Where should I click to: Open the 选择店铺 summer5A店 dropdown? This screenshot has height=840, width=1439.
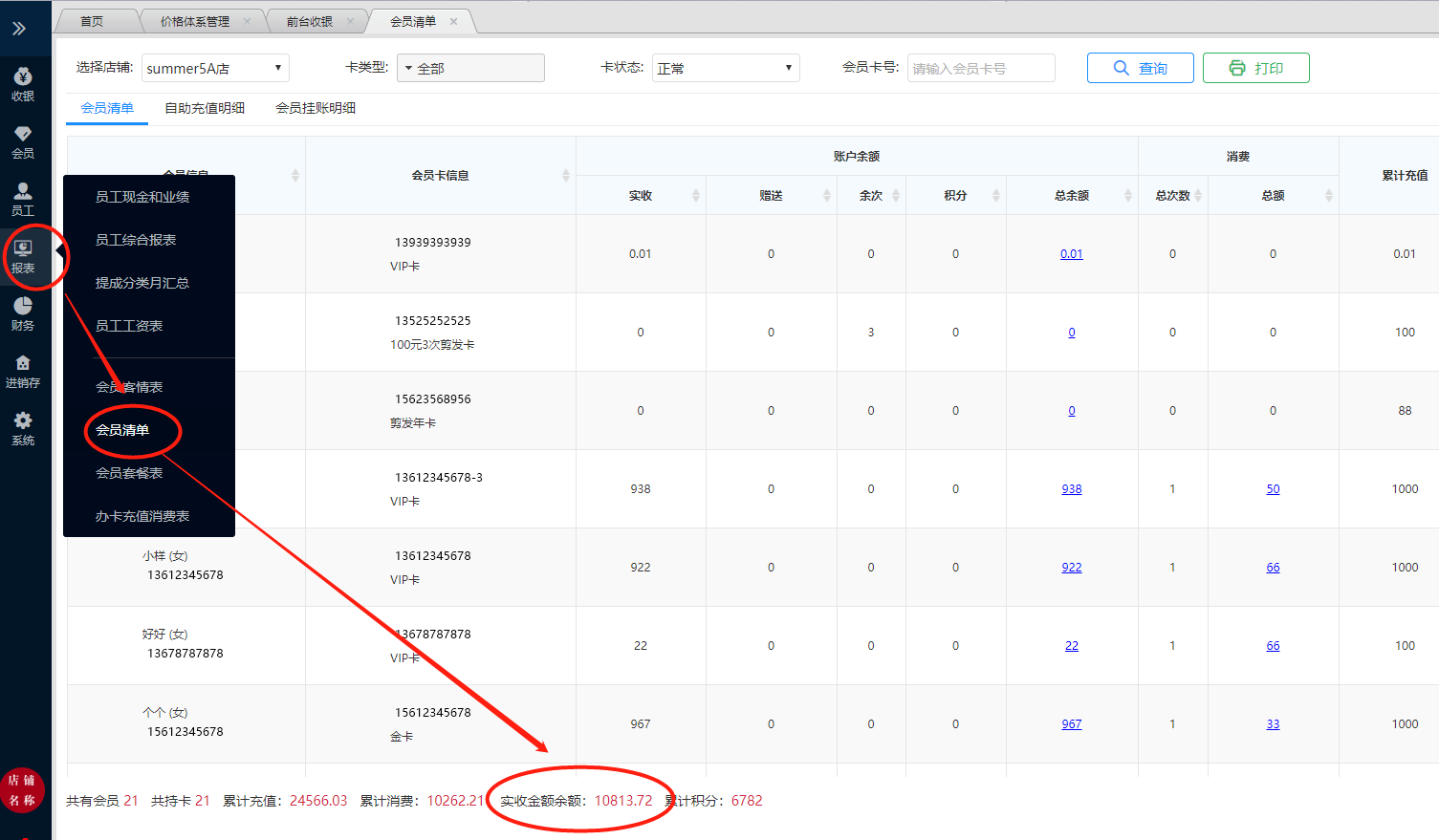click(215, 68)
